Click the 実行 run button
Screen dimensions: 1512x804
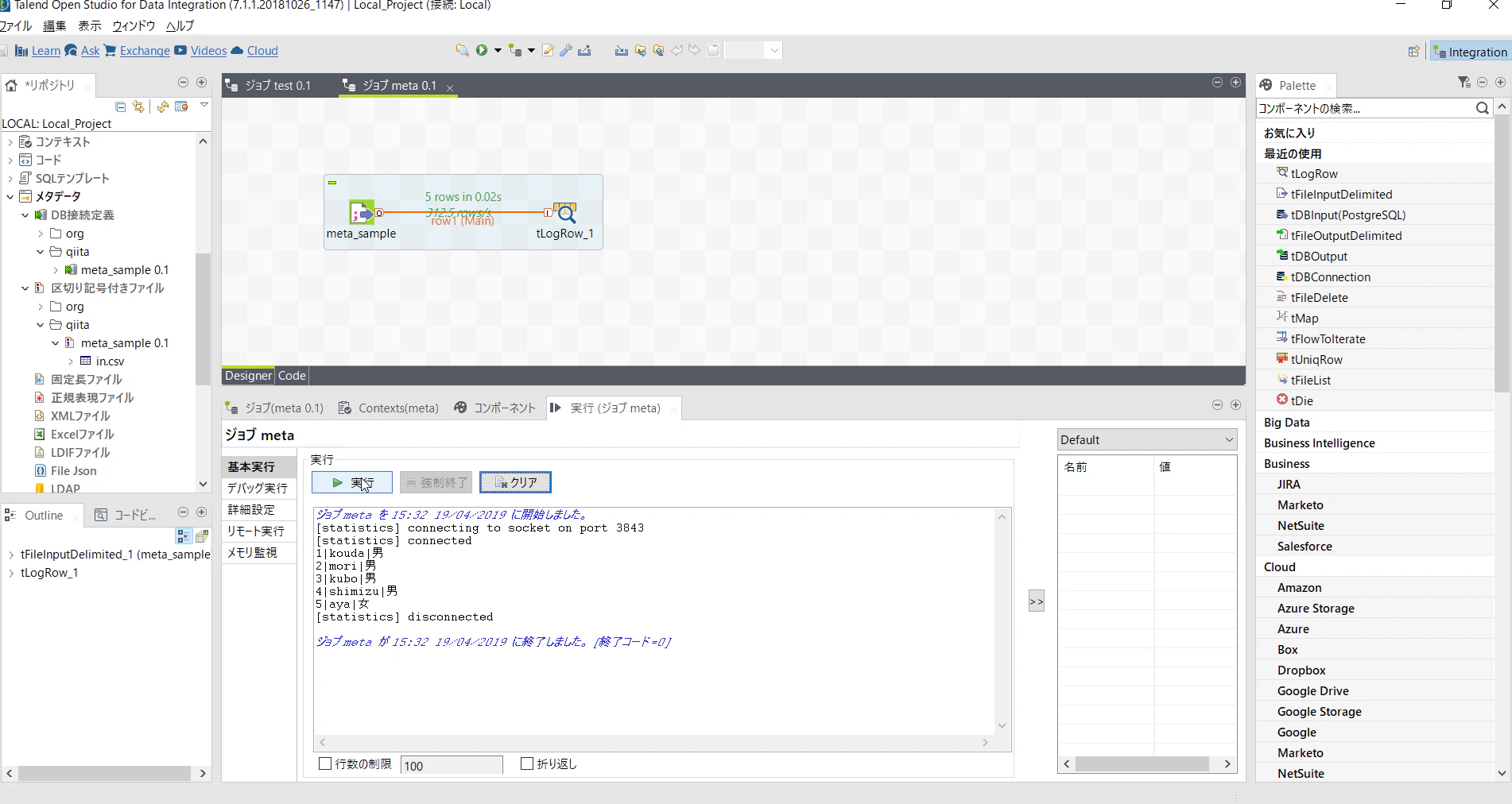(x=352, y=482)
